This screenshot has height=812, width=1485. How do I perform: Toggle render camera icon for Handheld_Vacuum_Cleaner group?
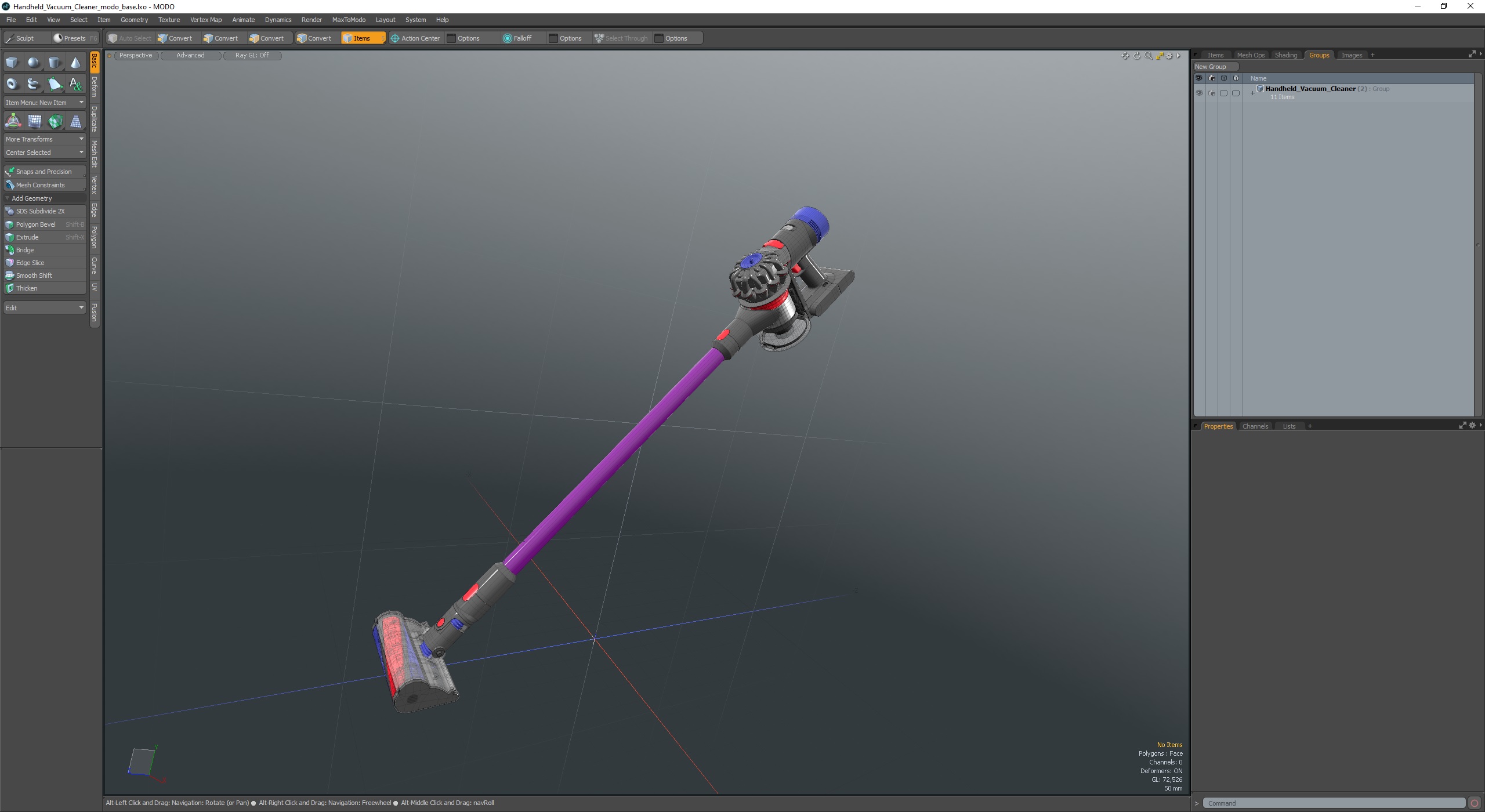click(1211, 93)
